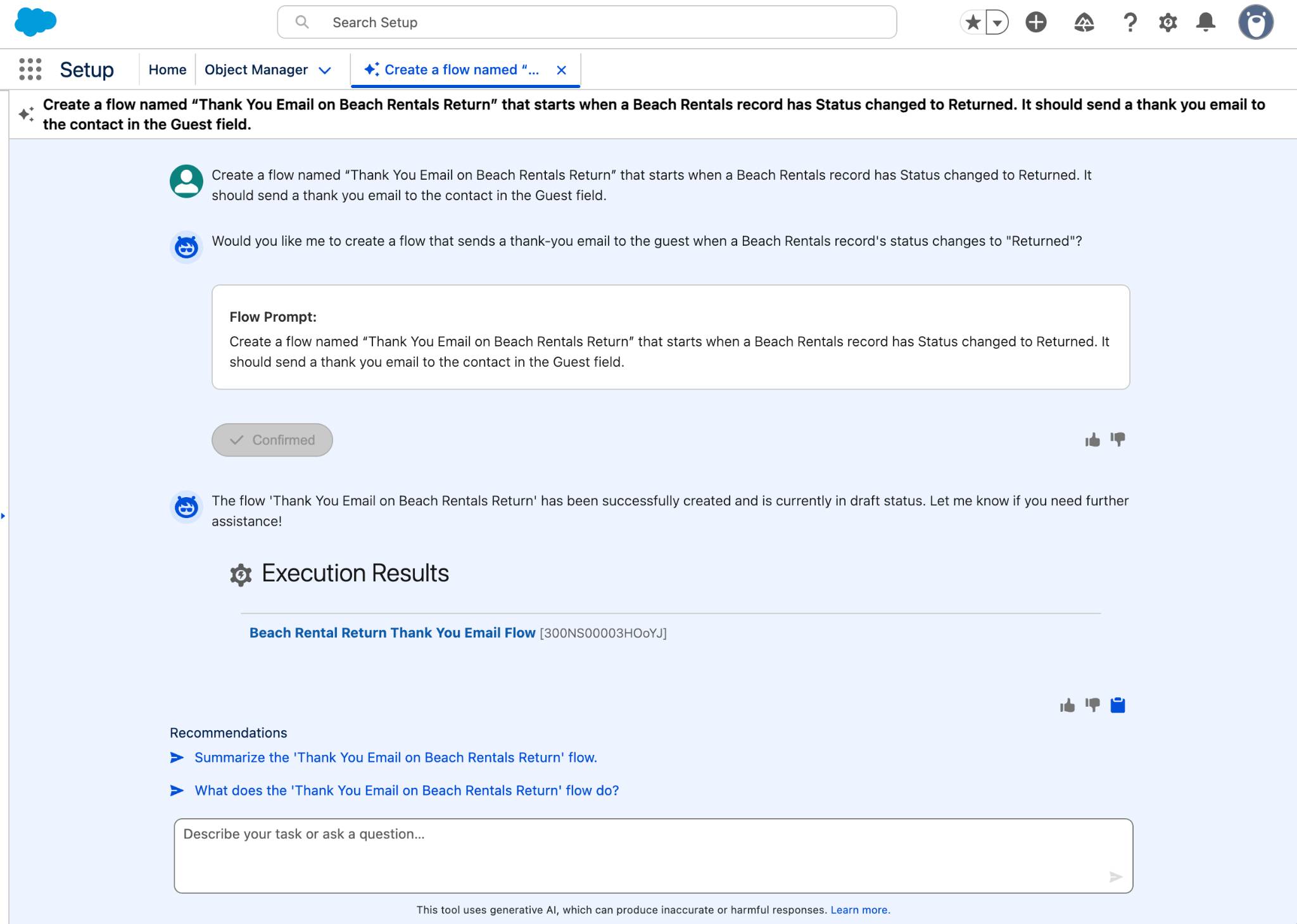Select 'Summarize the Thank You Email' recommendation

[x=396, y=757]
